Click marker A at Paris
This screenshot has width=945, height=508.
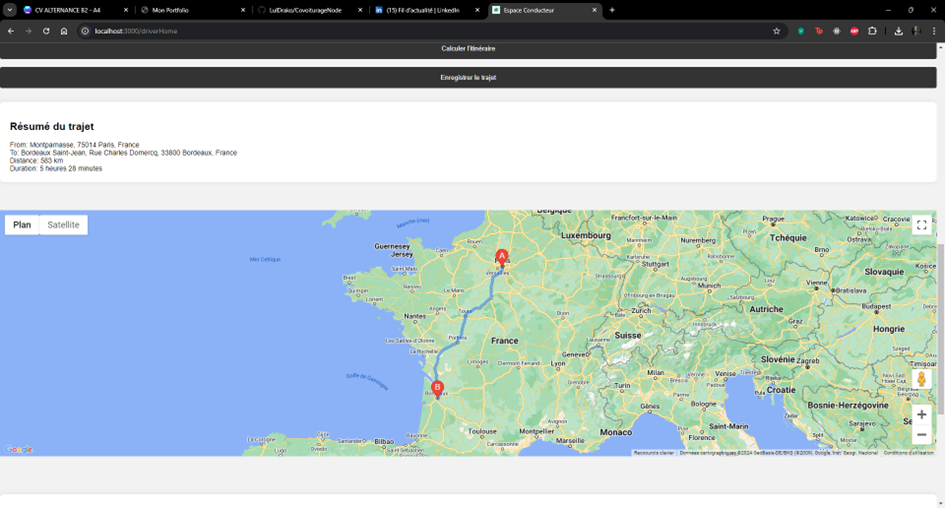click(501, 257)
